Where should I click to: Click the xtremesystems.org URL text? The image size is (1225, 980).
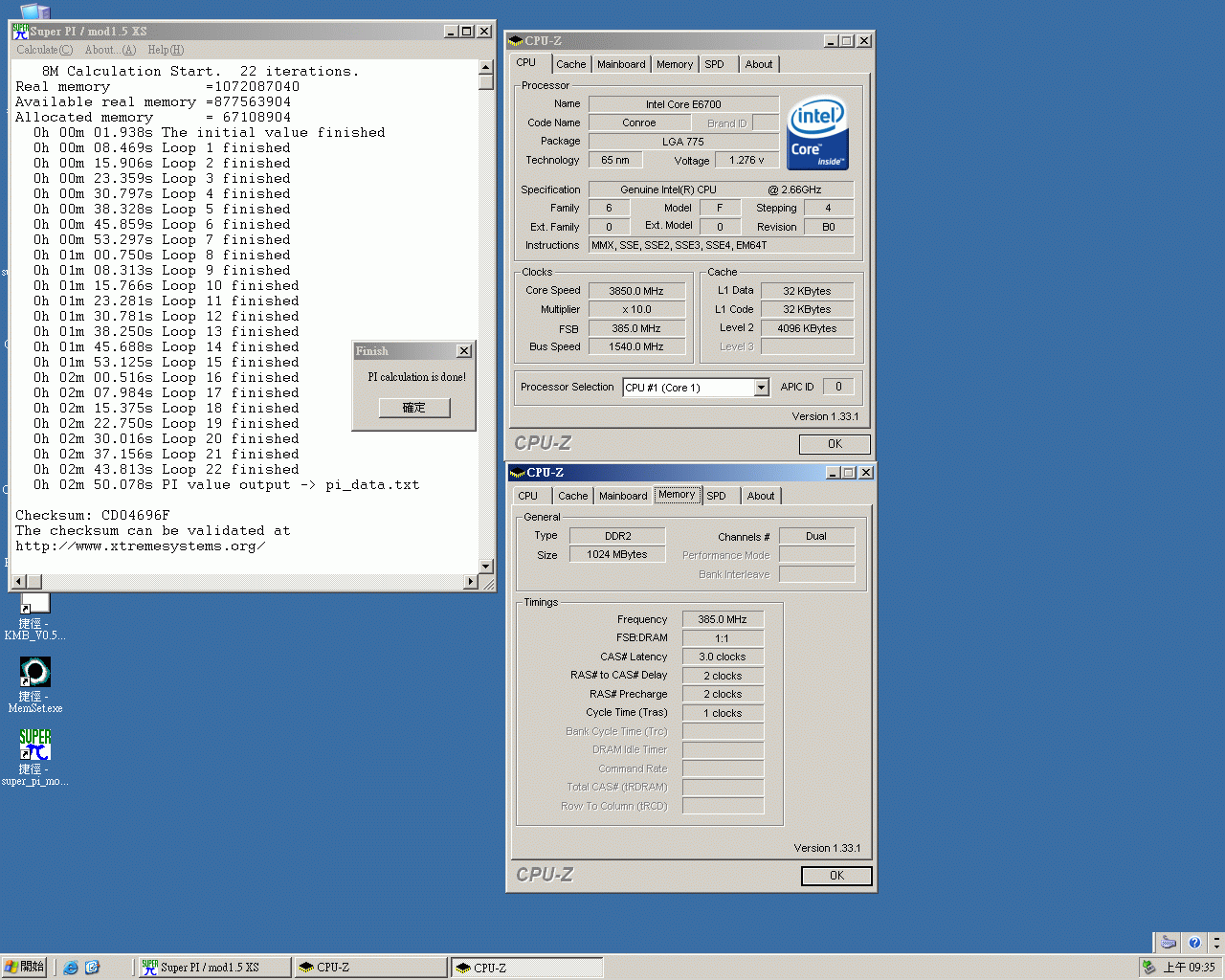click(141, 546)
